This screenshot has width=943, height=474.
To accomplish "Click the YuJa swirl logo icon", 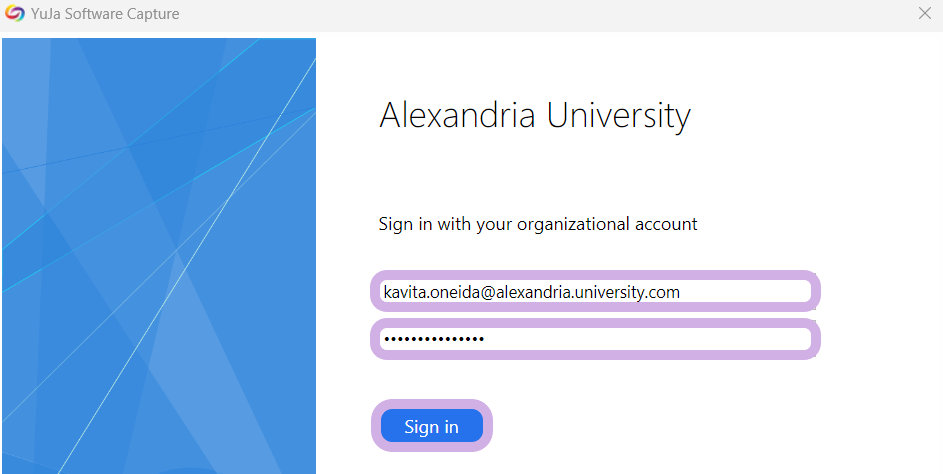I will [x=14, y=13].
